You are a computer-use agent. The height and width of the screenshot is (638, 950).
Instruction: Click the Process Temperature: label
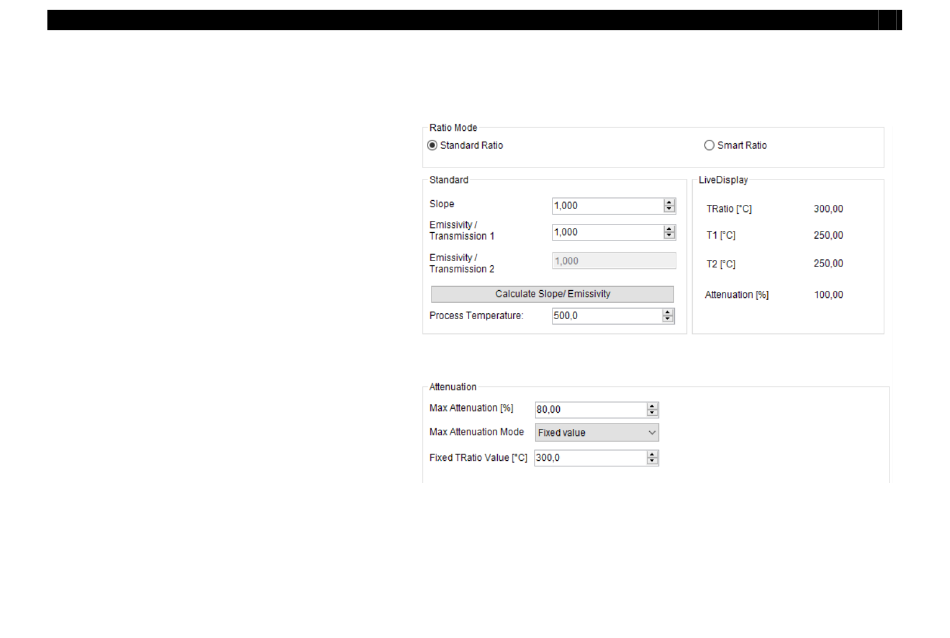coord(476,316)
